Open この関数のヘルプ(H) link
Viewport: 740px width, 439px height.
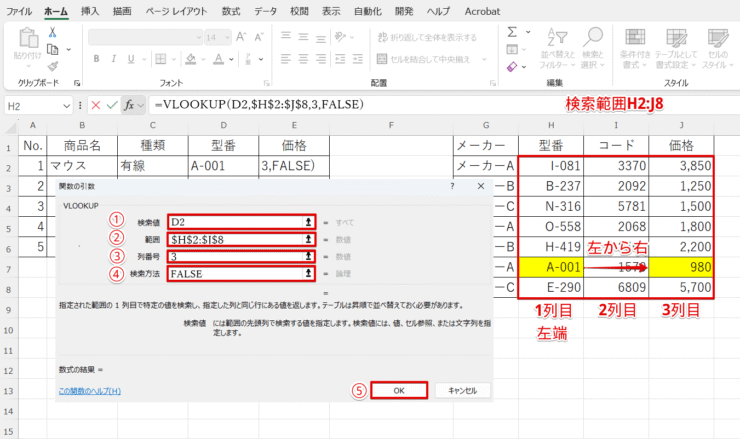90,391
